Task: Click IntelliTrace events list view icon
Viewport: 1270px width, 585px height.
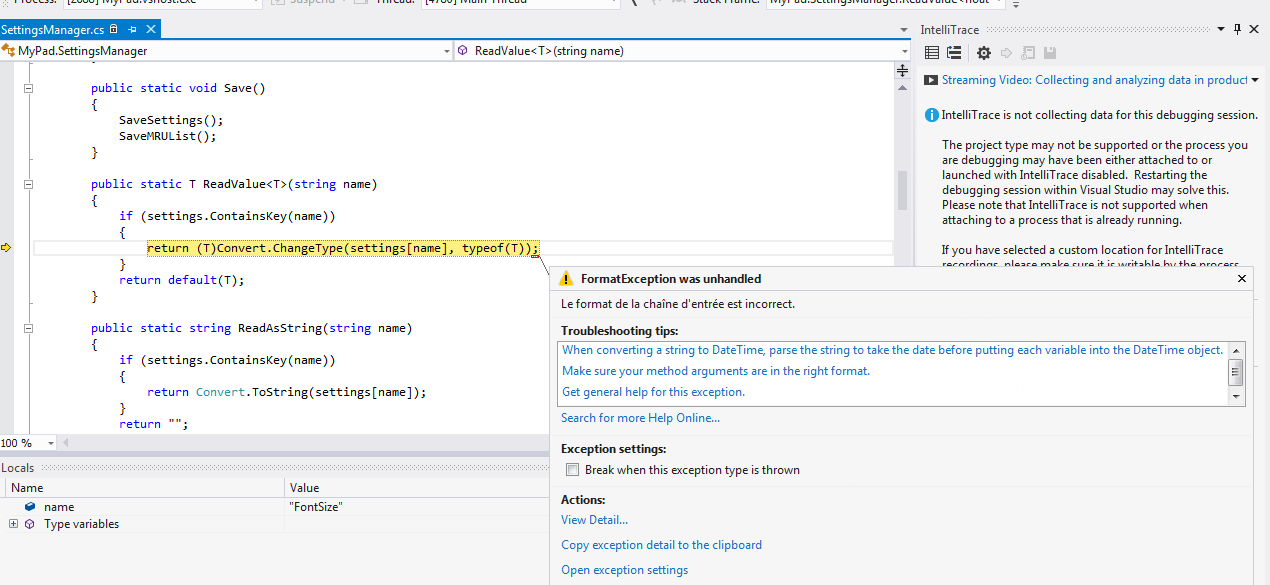Action: pos(932,53)
